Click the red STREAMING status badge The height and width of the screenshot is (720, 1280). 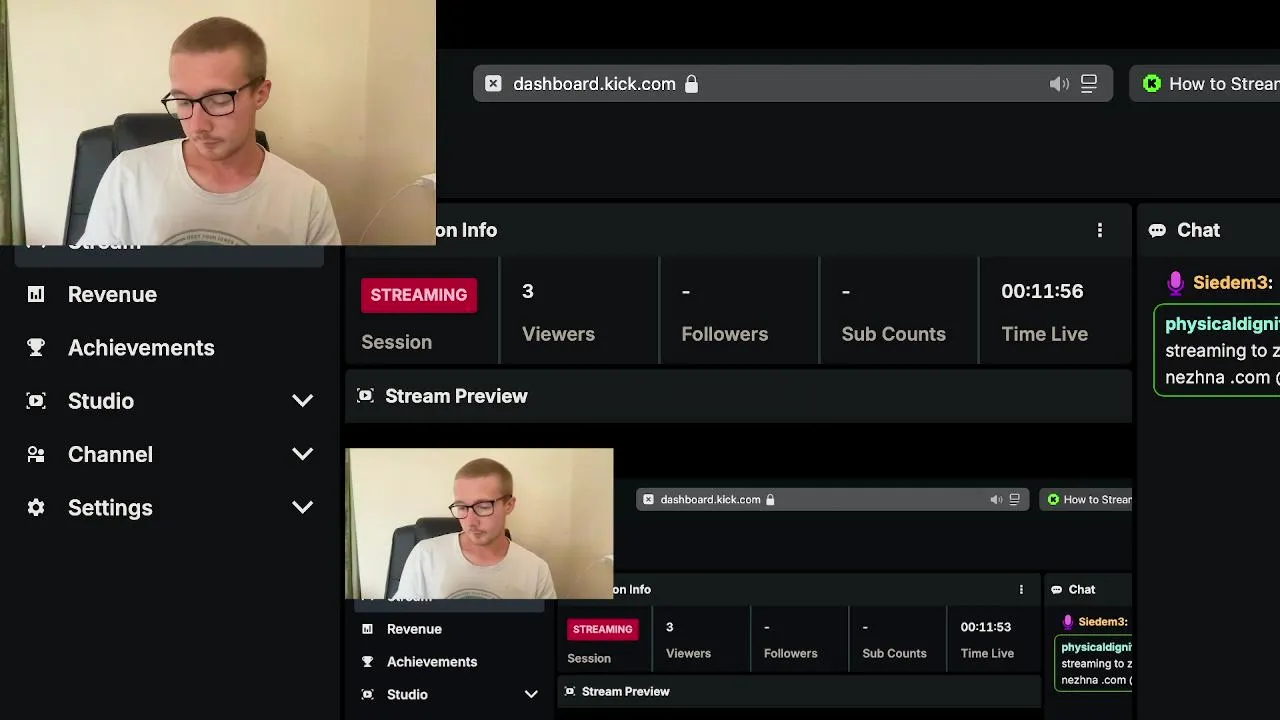(x=419, y=295)
